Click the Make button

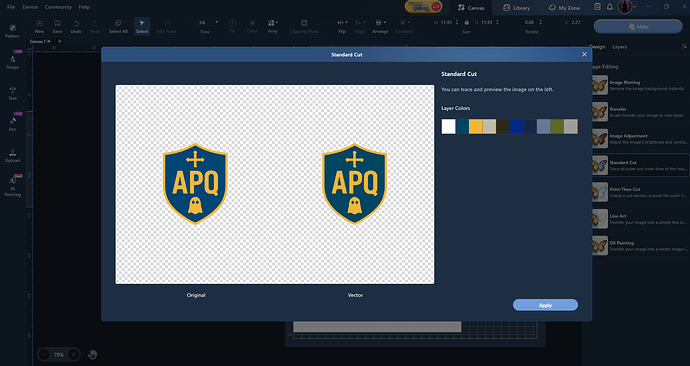pyautogui.click(x=638, y=27)
